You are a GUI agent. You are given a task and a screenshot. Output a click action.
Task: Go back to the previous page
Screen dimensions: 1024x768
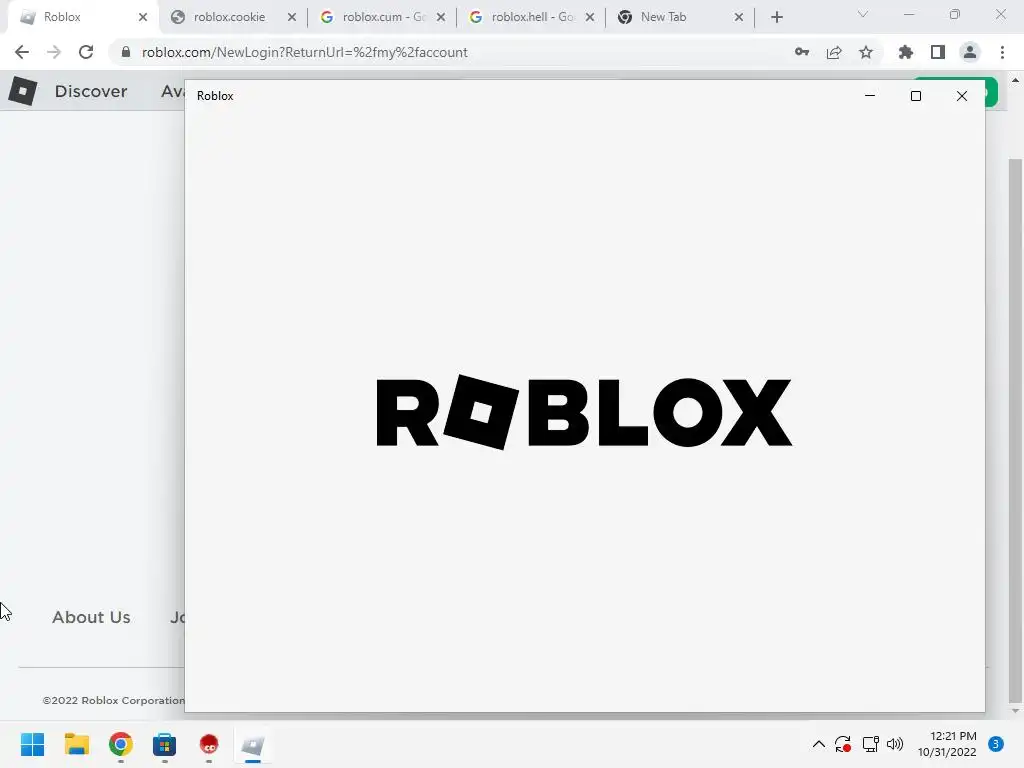point(22,52)
